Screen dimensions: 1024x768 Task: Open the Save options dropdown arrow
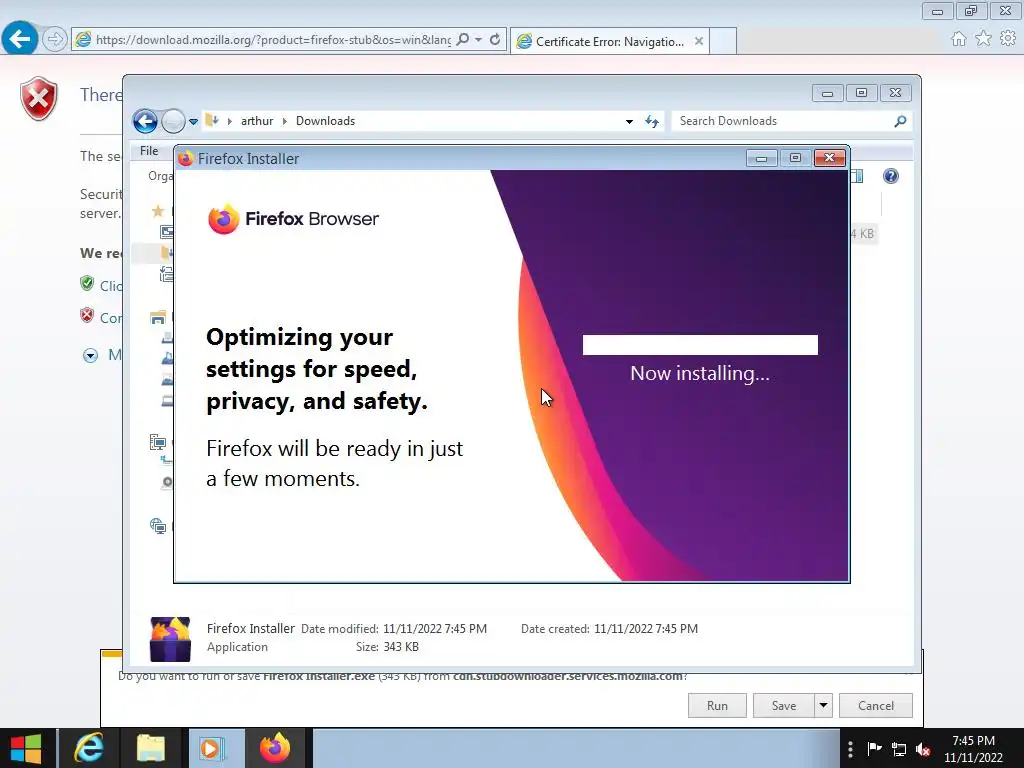click(x=824, y=705)
